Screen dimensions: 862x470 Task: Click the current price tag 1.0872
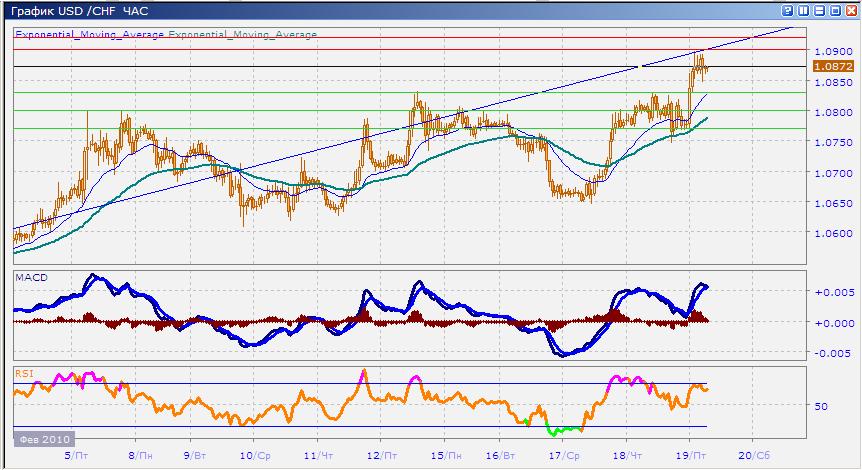833,66
